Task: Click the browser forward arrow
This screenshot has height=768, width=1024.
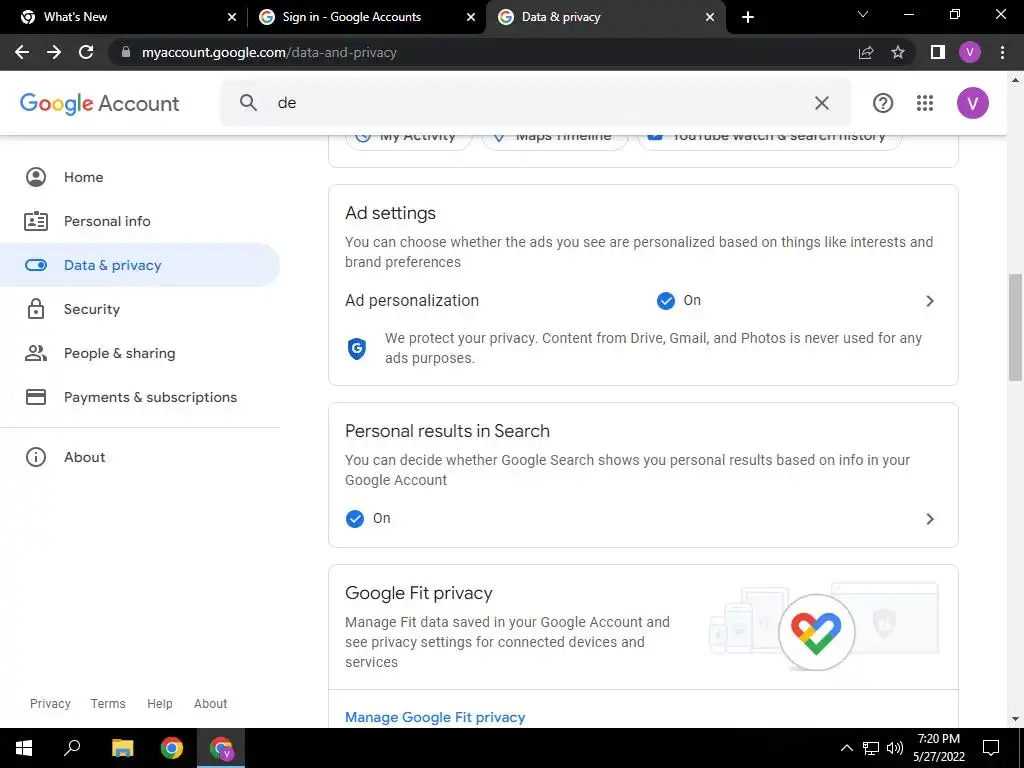Action: point(54,52)
